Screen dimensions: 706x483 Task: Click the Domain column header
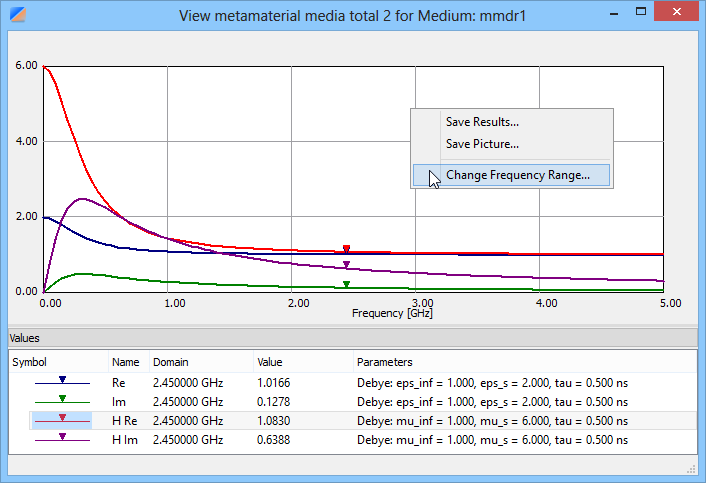click(169, 361)
